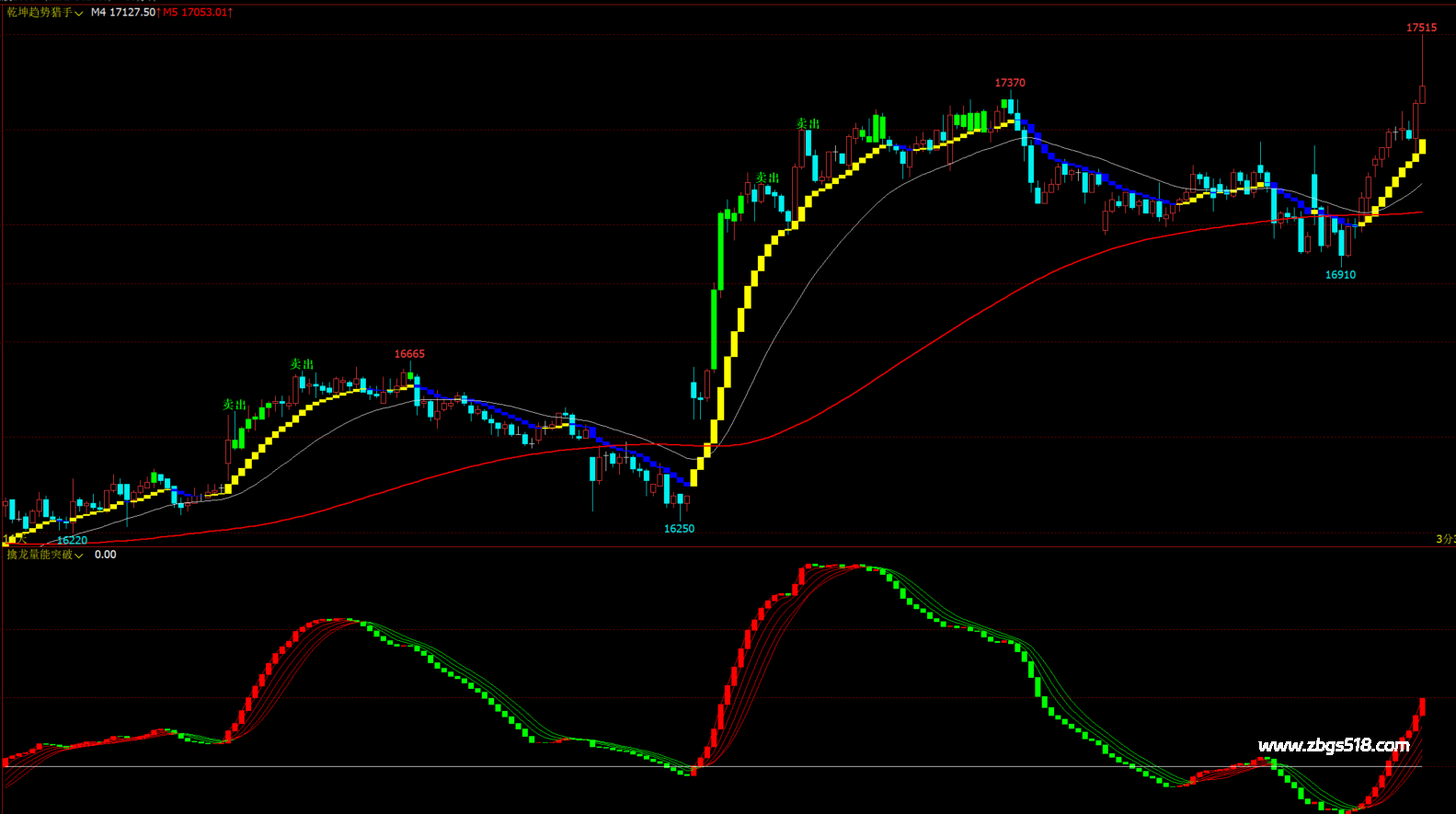Click the 3分 period label
Viewport: 1456px width, 814px height.
(x=1445, y=539)
